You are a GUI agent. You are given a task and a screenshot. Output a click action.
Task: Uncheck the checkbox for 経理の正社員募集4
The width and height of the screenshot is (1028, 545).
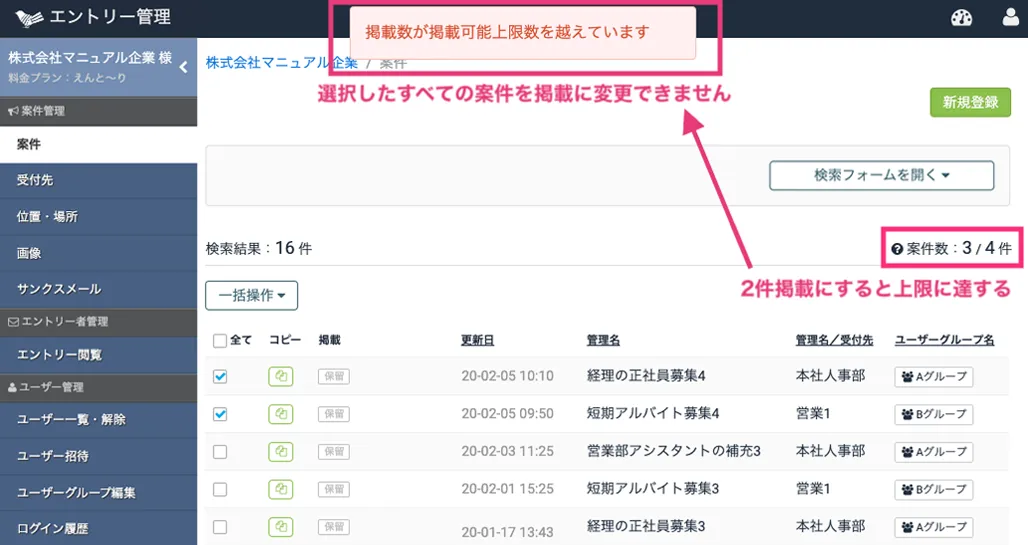point(220,376)
